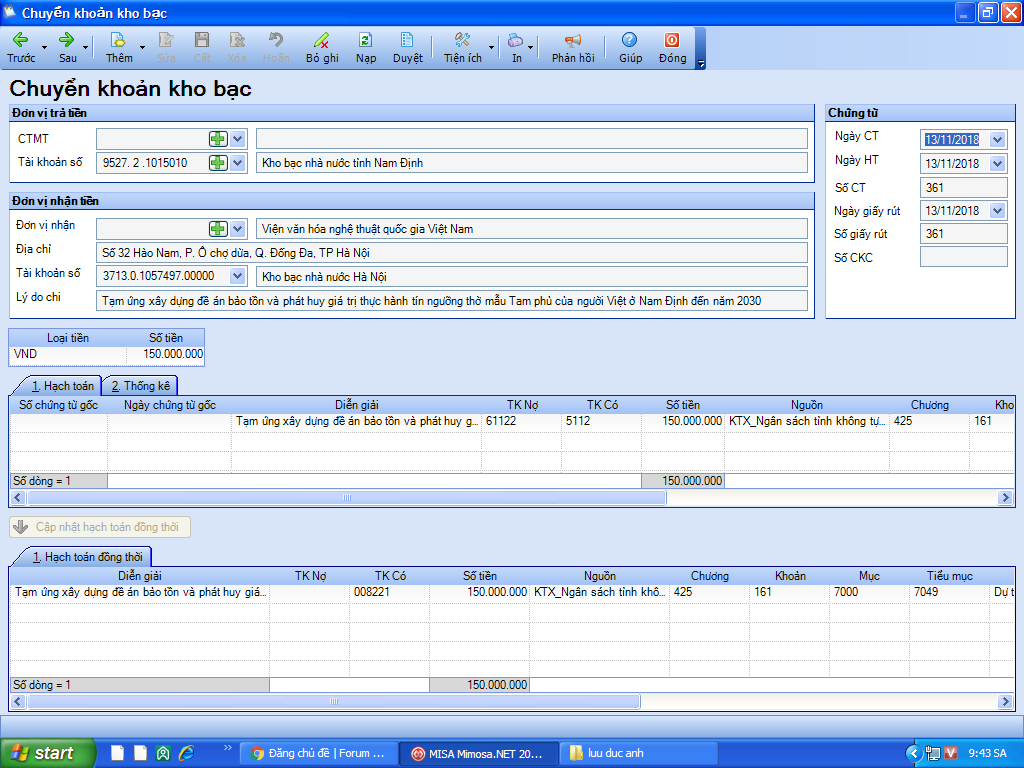
Task: Click the Nạp (reload) toolbar icon
Action: (366, 40)
